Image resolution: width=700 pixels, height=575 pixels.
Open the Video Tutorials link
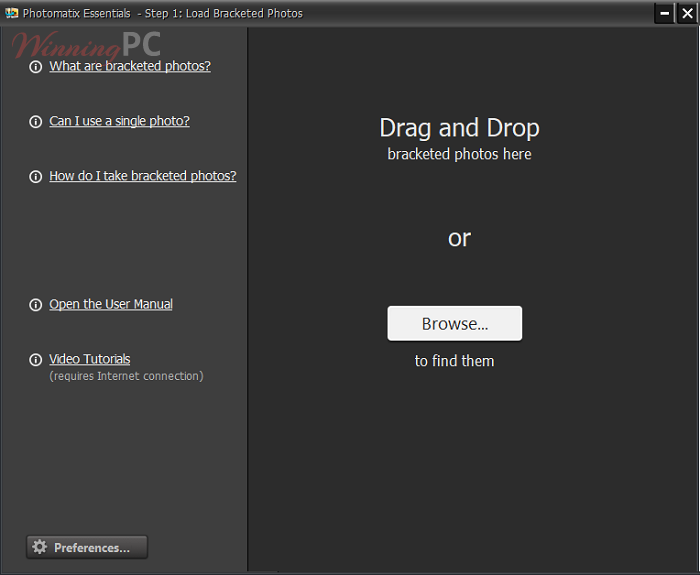pos(90,359)
